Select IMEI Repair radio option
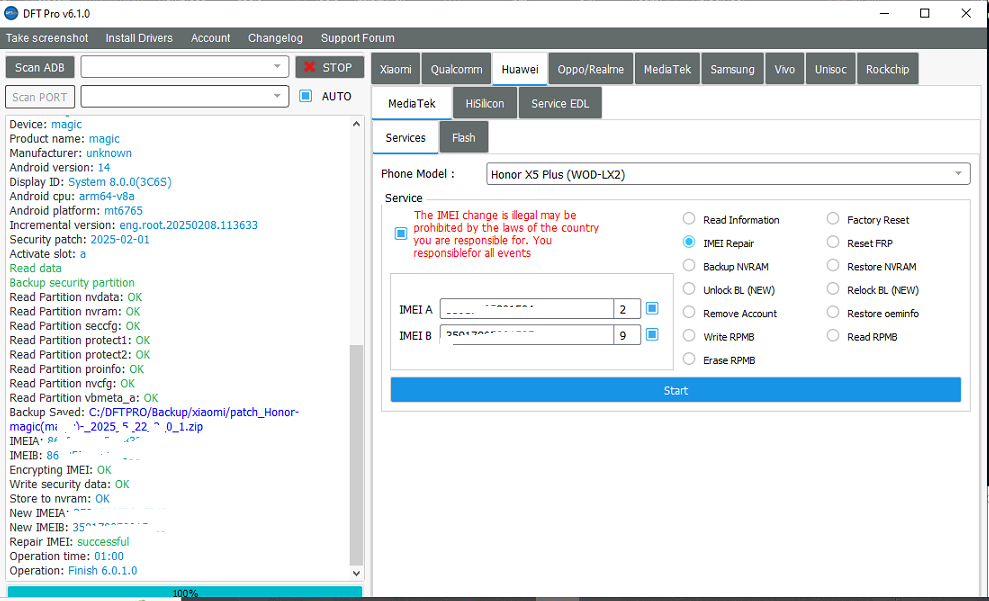The height and width of the screenshot is (601, 989). (689, 242)
